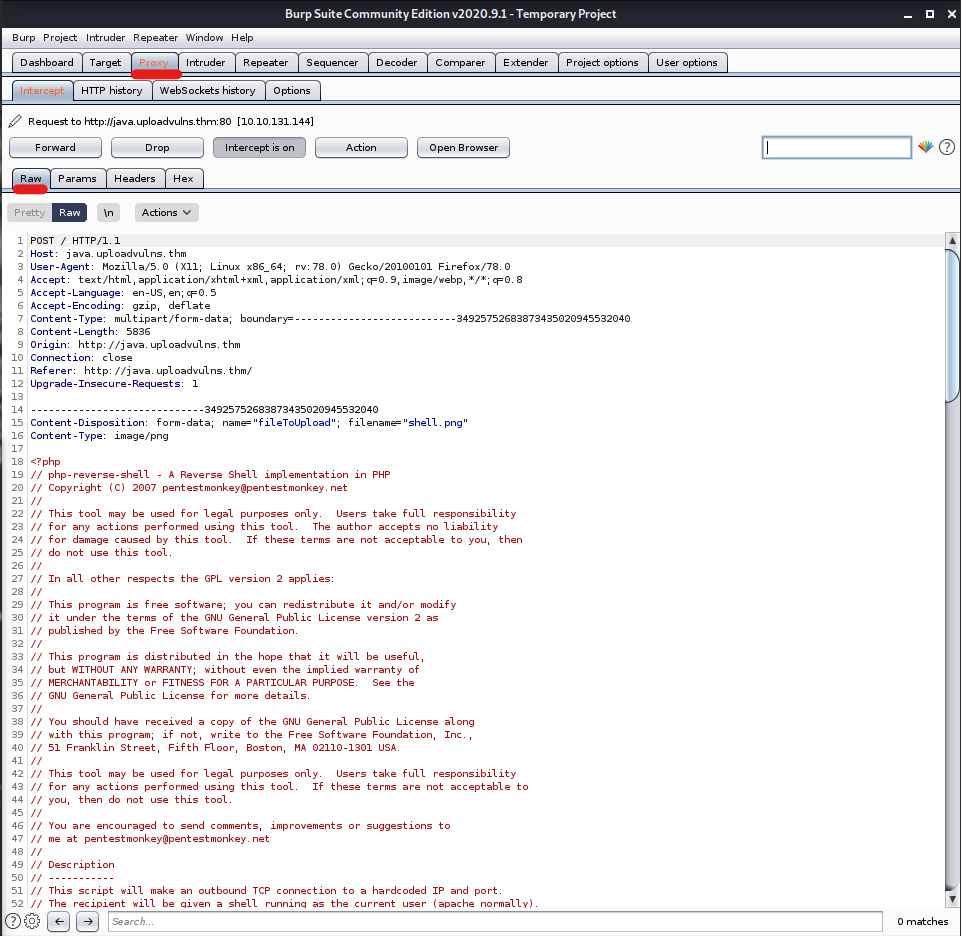Open the Project menu
The height and width of the screenshot is (936, 961).
click(x=60, y=37)
